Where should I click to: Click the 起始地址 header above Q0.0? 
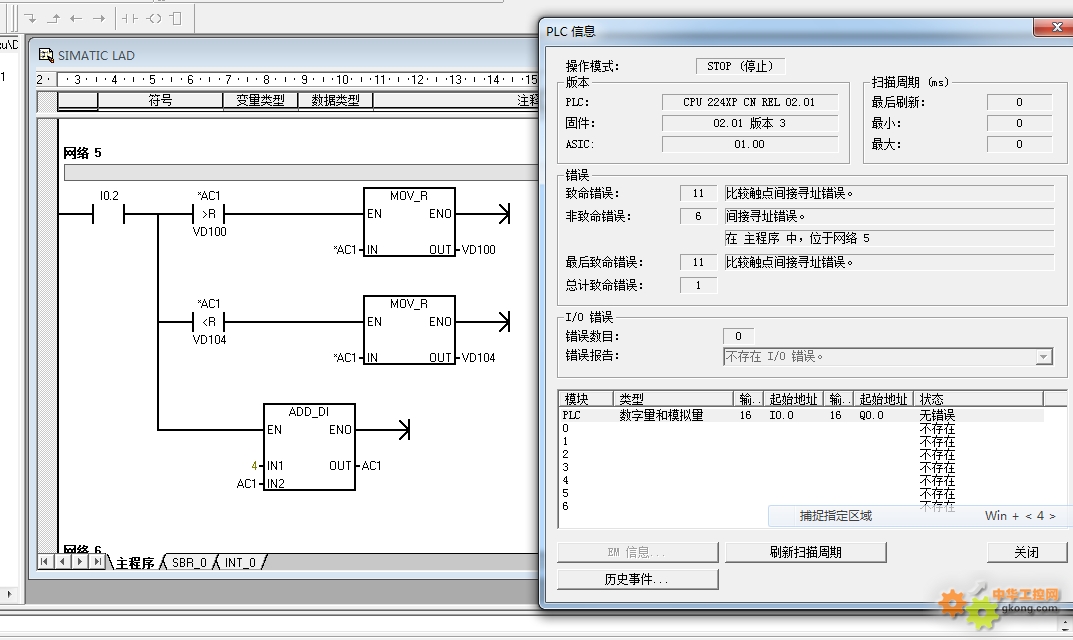point(883,398)
